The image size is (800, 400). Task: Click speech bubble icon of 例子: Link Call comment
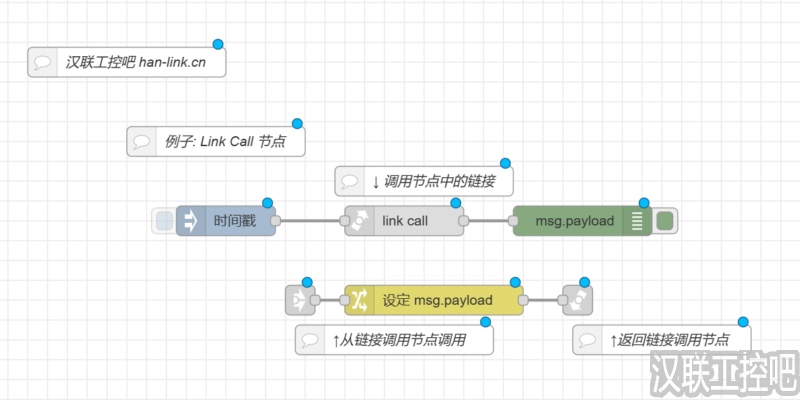click(x=142, y=141)
